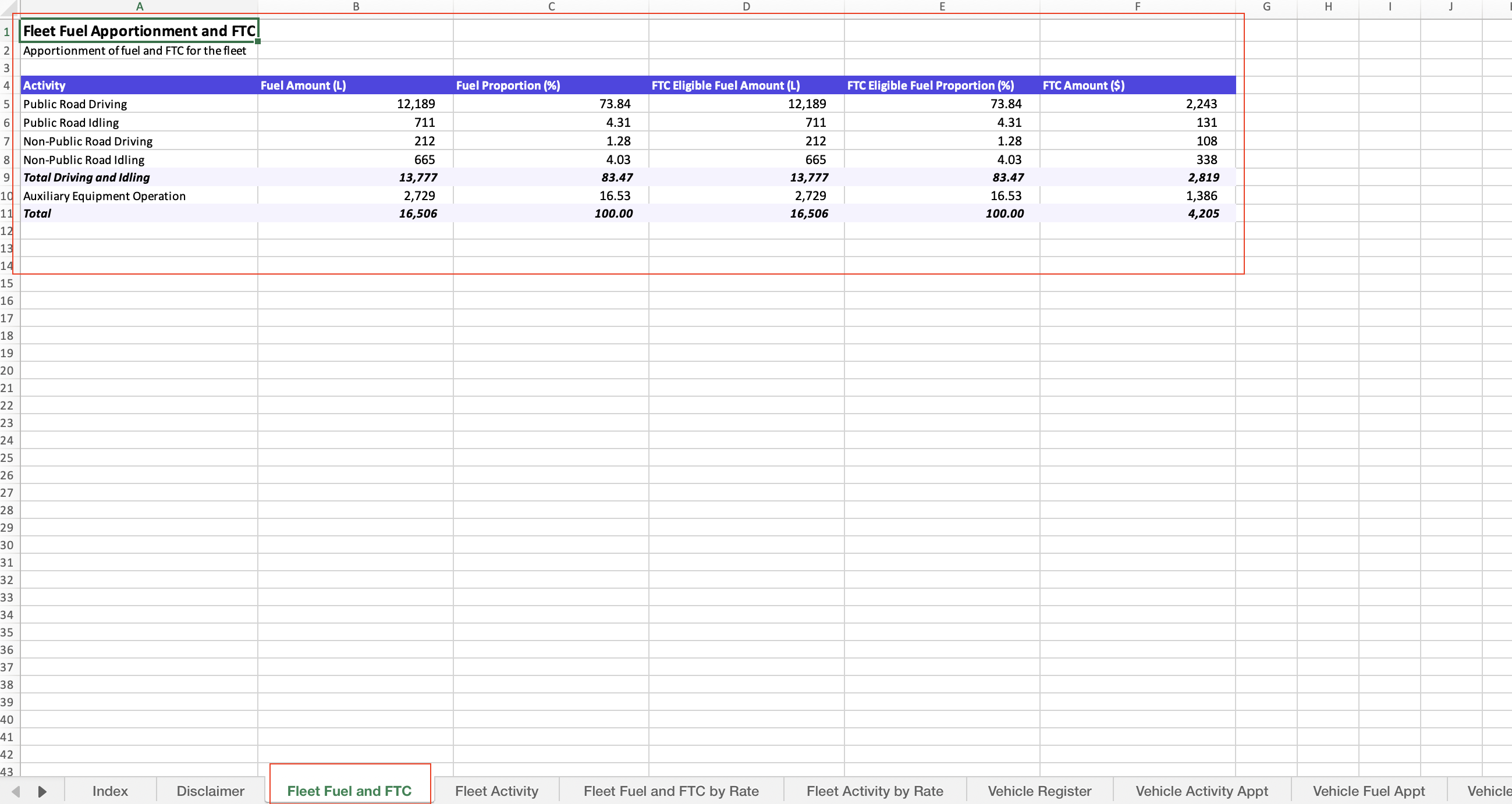This screenshot has height=804, width=1512.
Task: Select the Total row label cell
Action: tap(38, 213)
